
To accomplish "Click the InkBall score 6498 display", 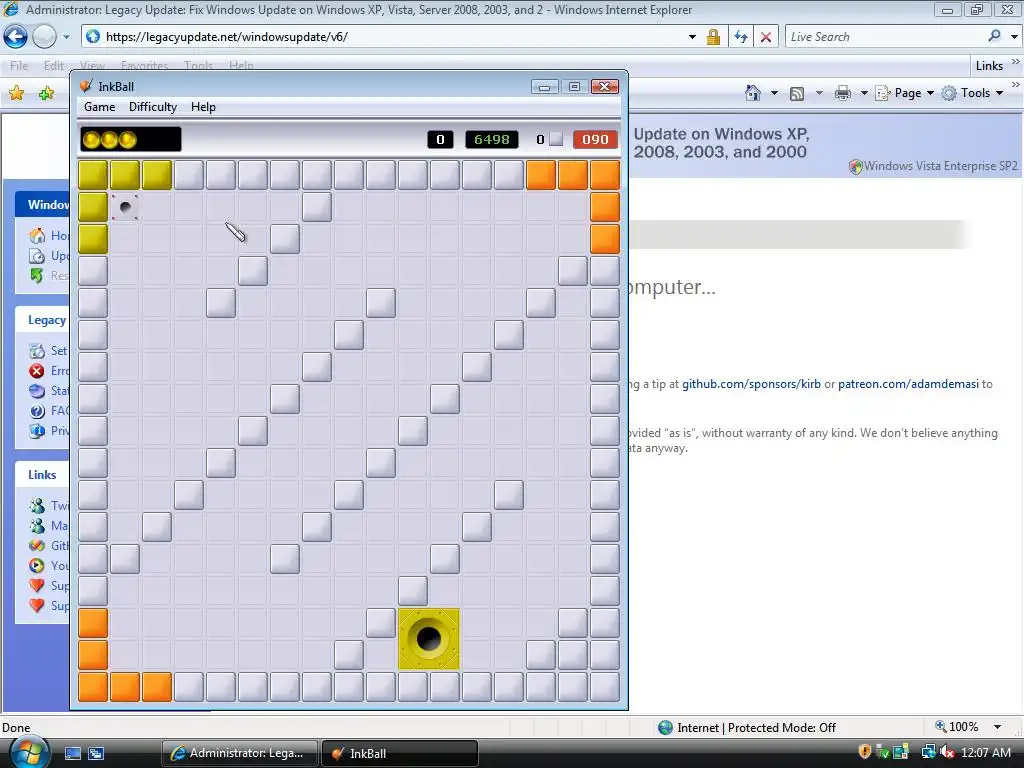I will [492, 139].
